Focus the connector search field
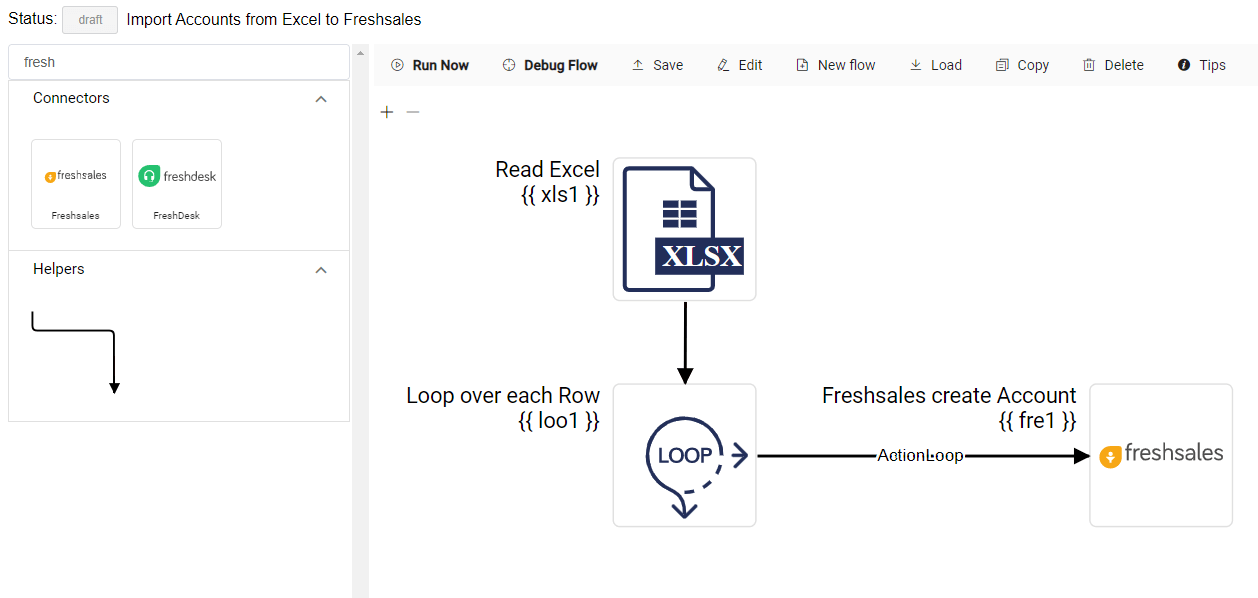 tap(179, 62)
